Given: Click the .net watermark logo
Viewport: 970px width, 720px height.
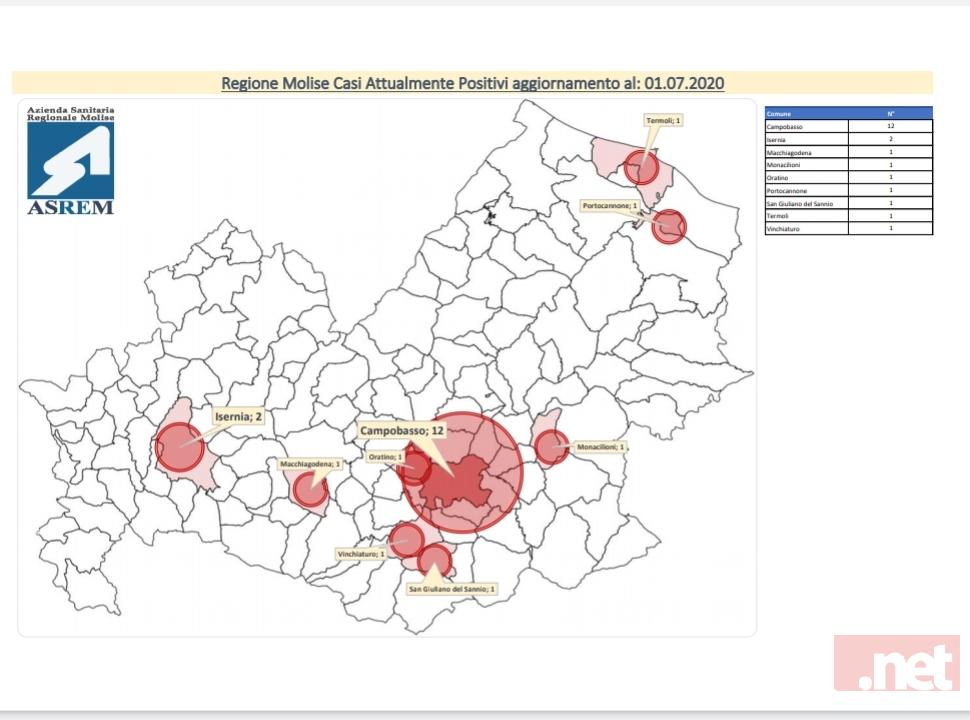Looking at the screenshot, I should [896, 663].
